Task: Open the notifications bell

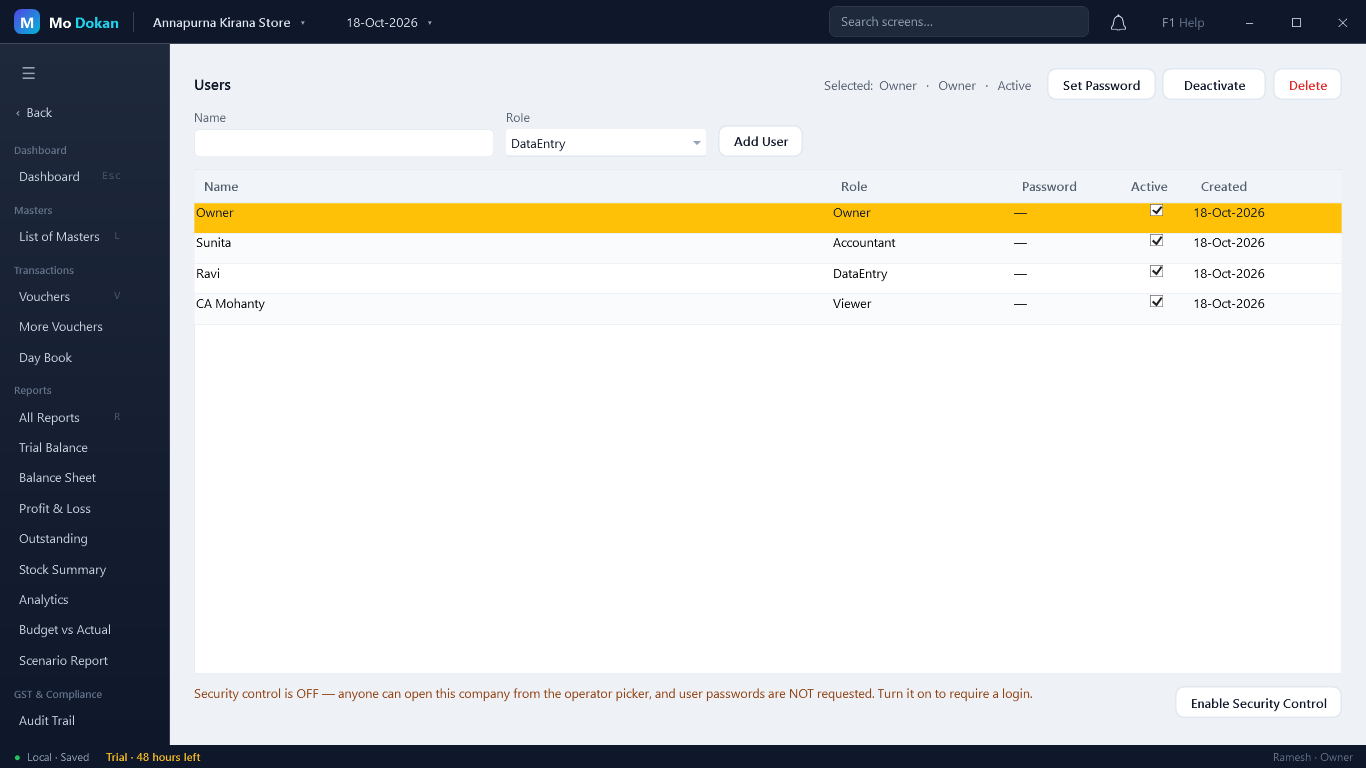Action: click(x=1119, y=22)
